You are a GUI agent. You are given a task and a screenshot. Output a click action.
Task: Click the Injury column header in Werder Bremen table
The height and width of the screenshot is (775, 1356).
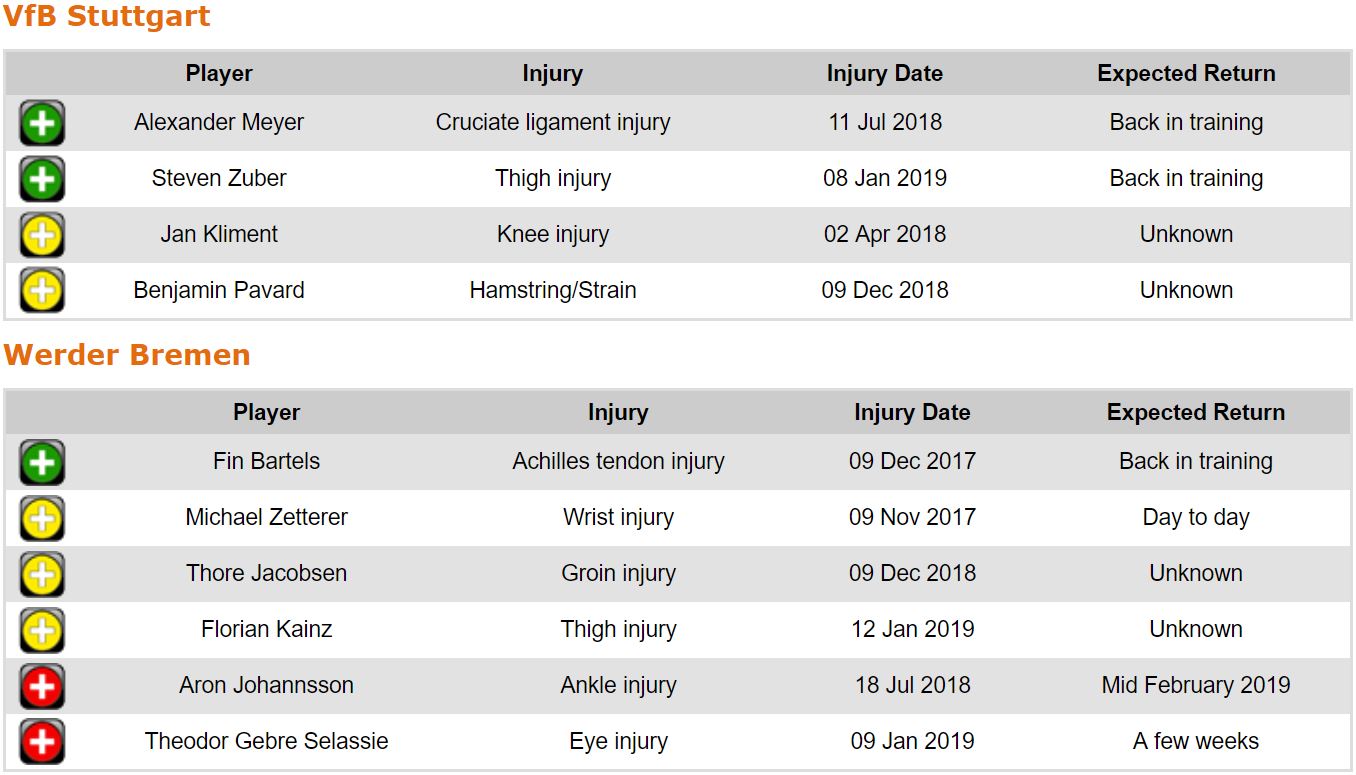pos(618,413)
